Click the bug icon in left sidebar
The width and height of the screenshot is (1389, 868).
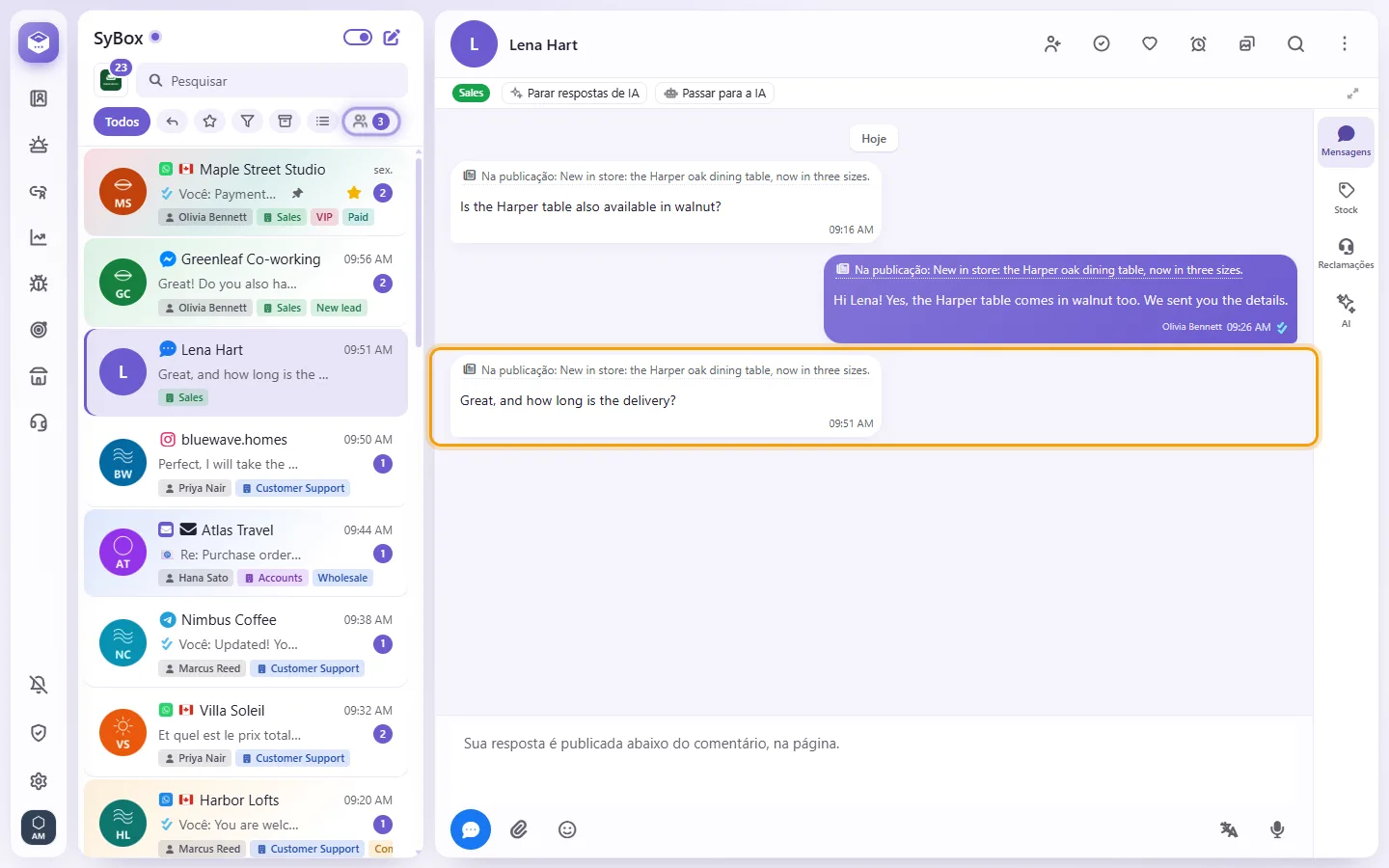[x=39, y=284]
